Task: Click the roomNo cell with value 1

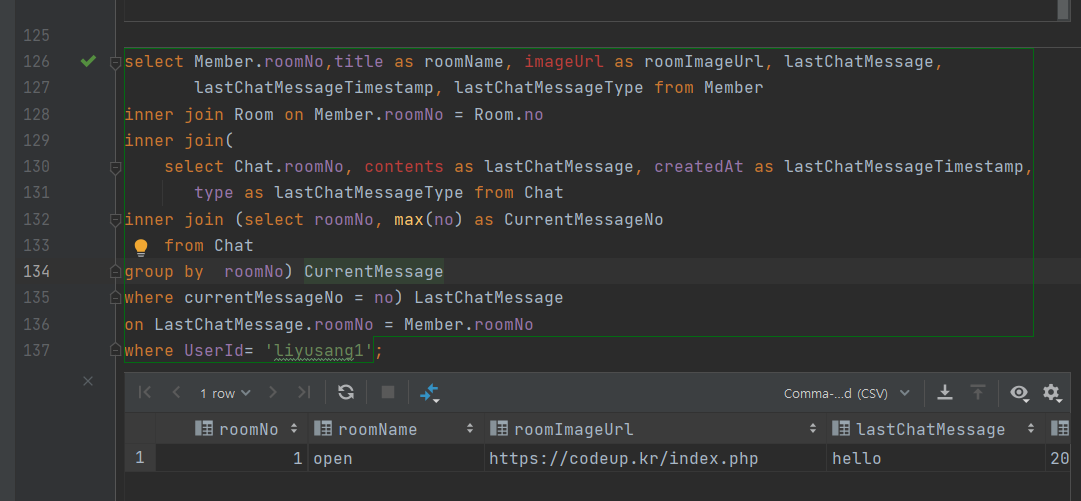Action: point(232,458)
